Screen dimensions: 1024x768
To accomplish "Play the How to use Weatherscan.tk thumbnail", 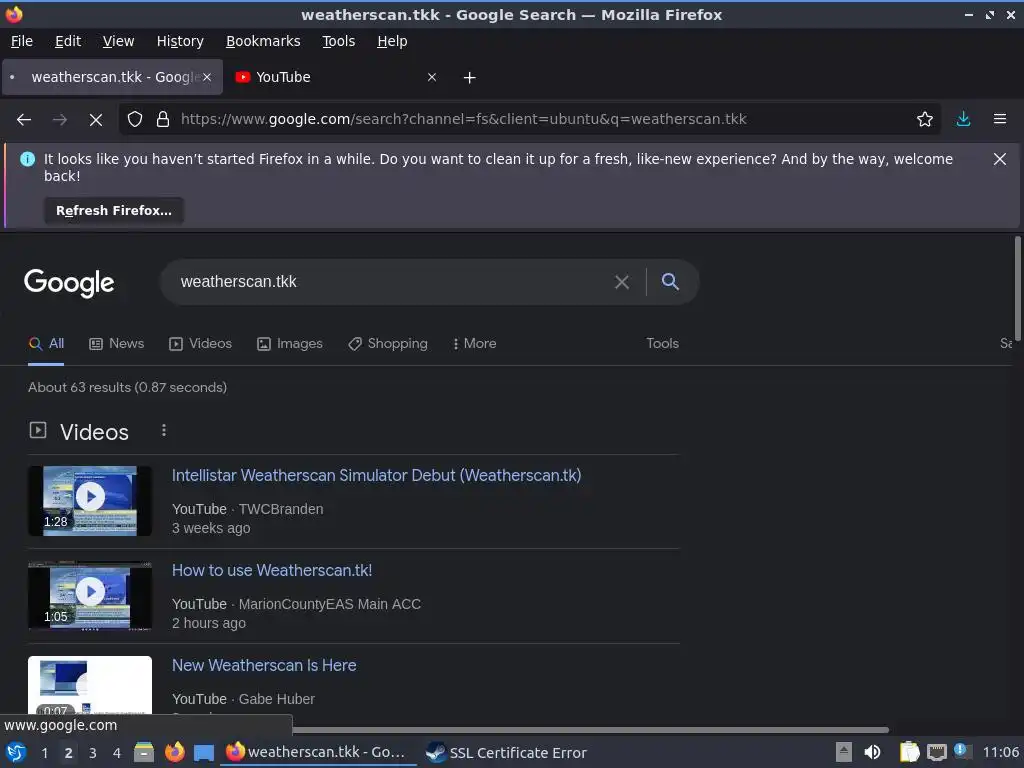I will (x=90, y=596).
